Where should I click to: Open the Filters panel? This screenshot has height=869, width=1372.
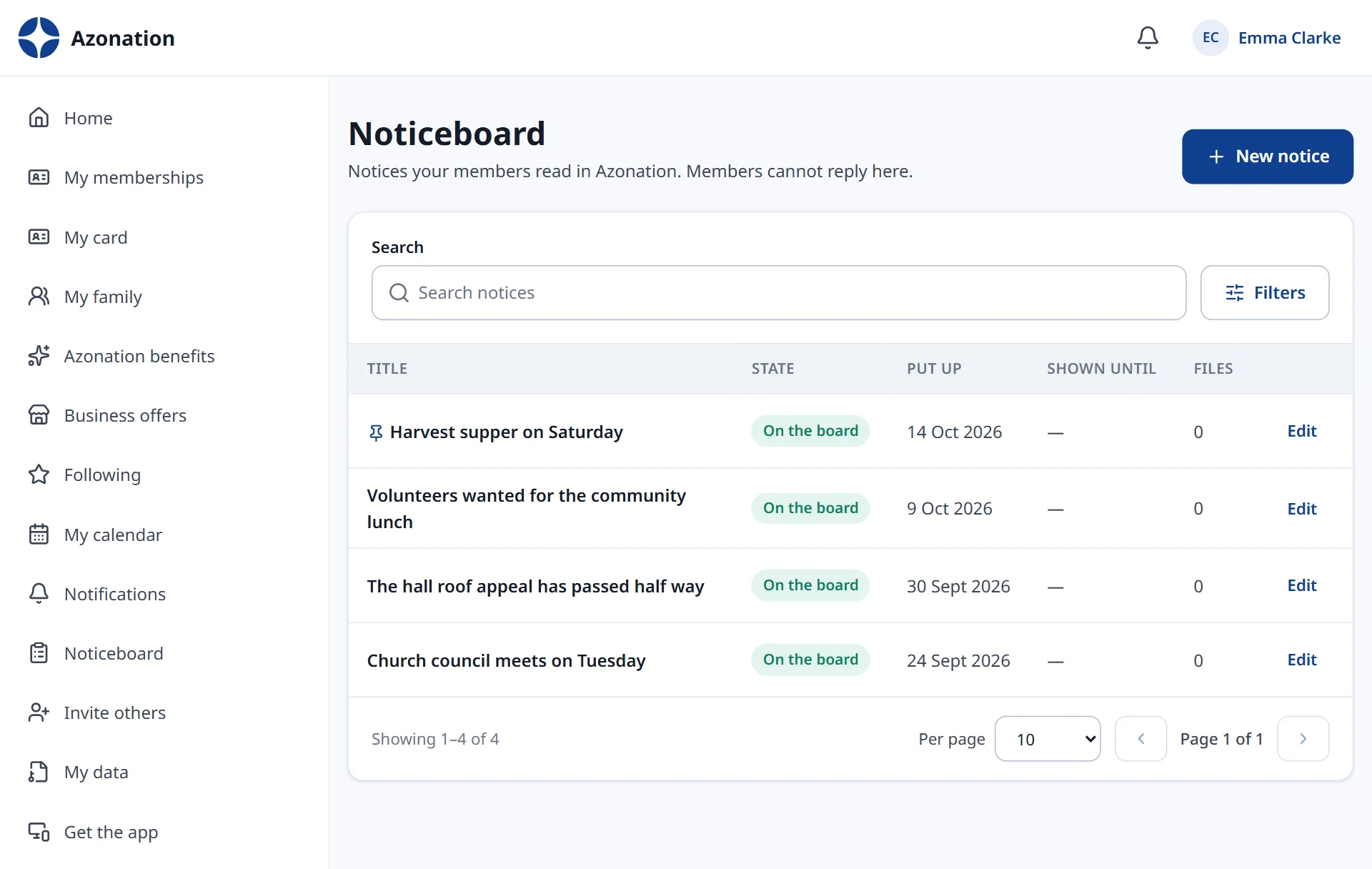(1265, 293)
